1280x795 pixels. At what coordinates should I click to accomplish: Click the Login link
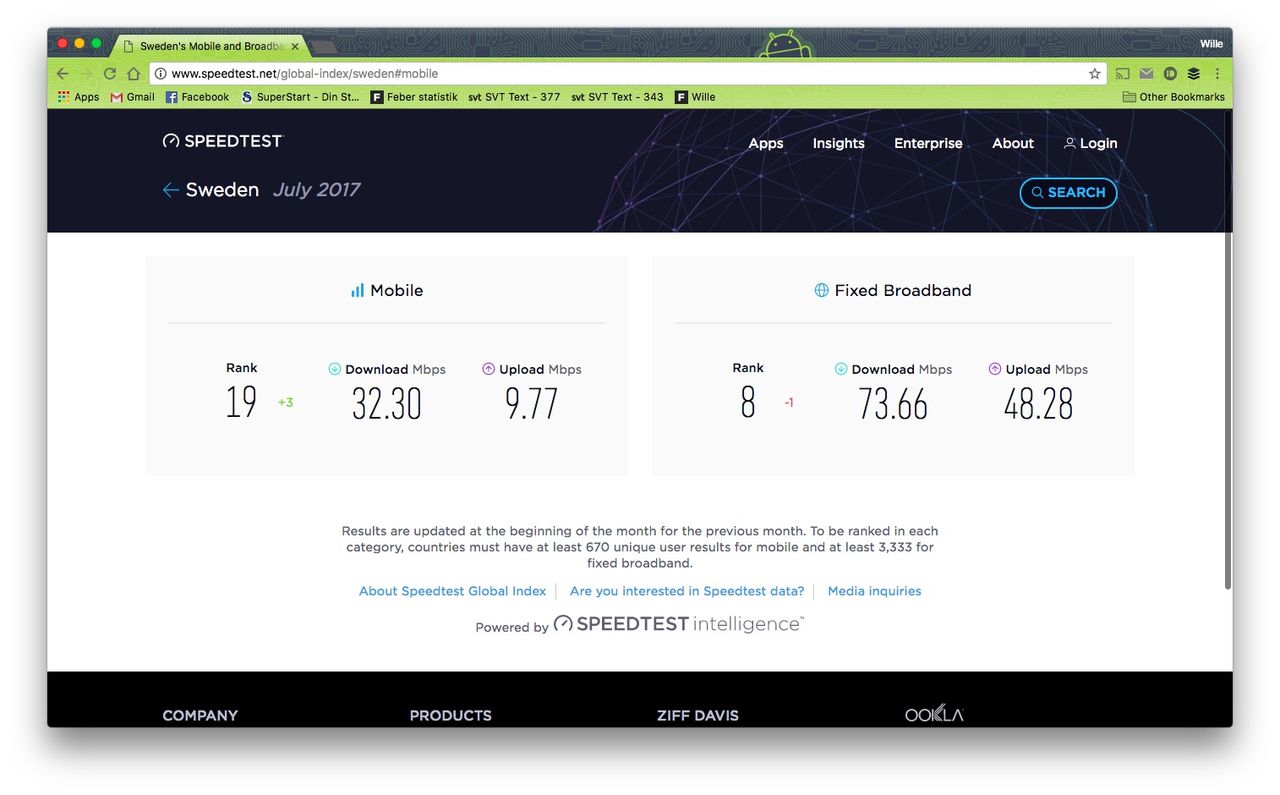point(1090,143)
